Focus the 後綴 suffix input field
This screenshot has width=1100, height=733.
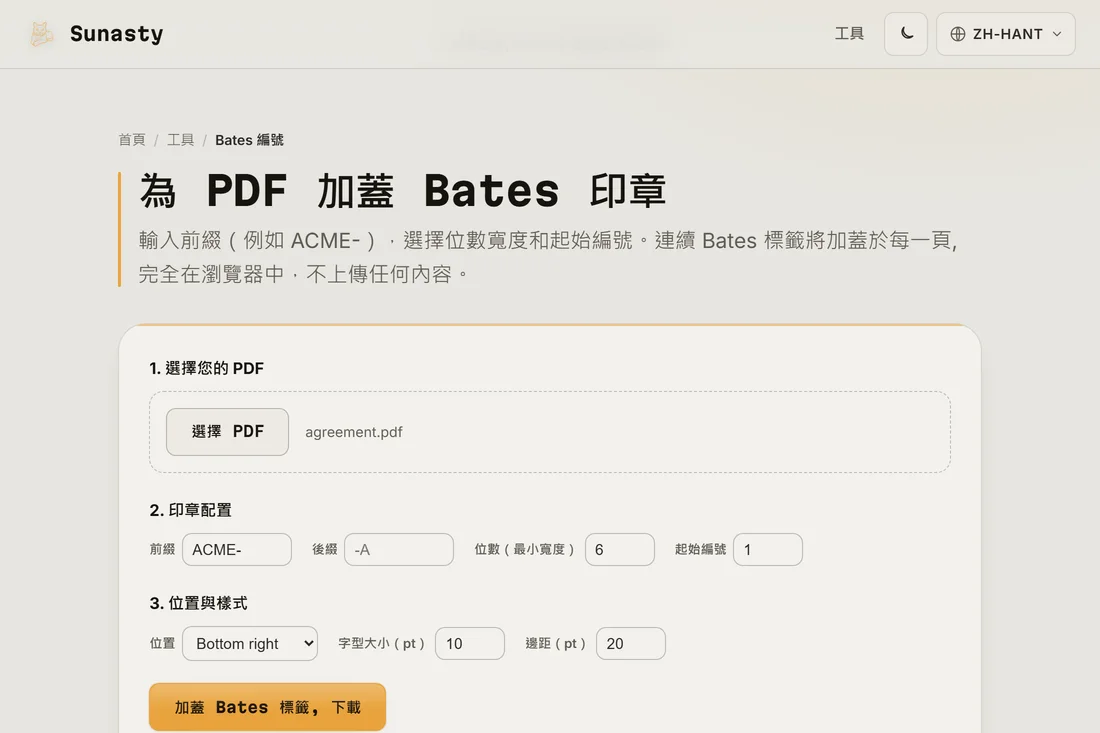(x=398, y=549)
